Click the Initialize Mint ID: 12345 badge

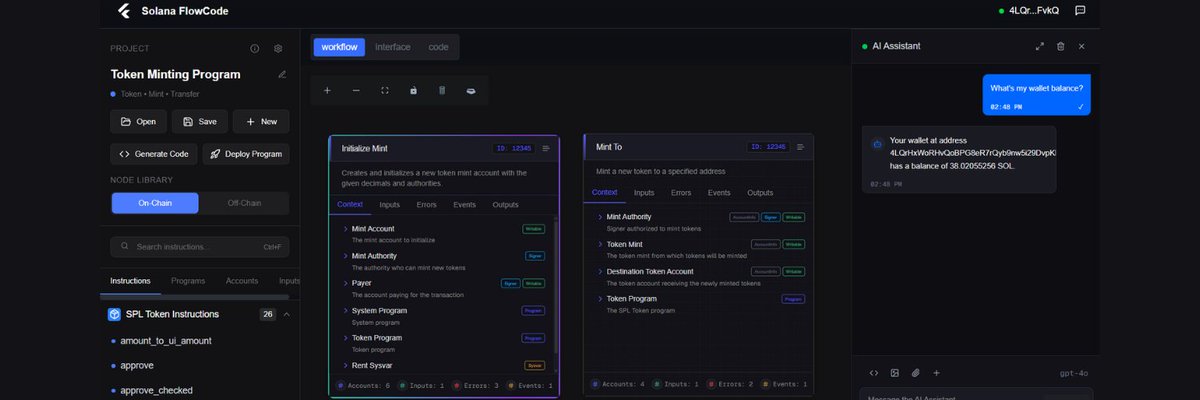[x=512, y=148]
